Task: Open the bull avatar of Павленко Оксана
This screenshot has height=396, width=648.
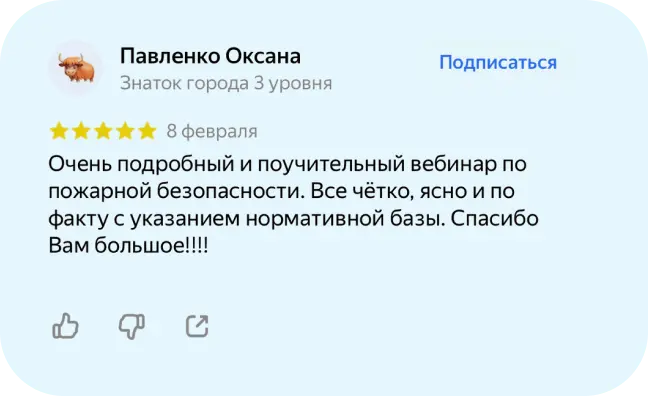Action: pyautogui.click(x=76, y=68)
